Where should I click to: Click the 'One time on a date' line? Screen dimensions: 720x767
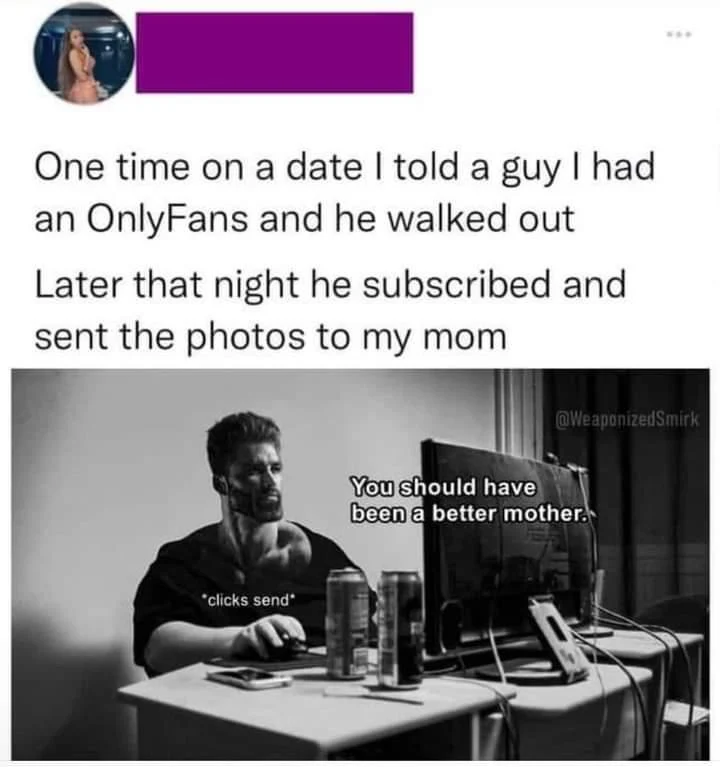[345, 167]
